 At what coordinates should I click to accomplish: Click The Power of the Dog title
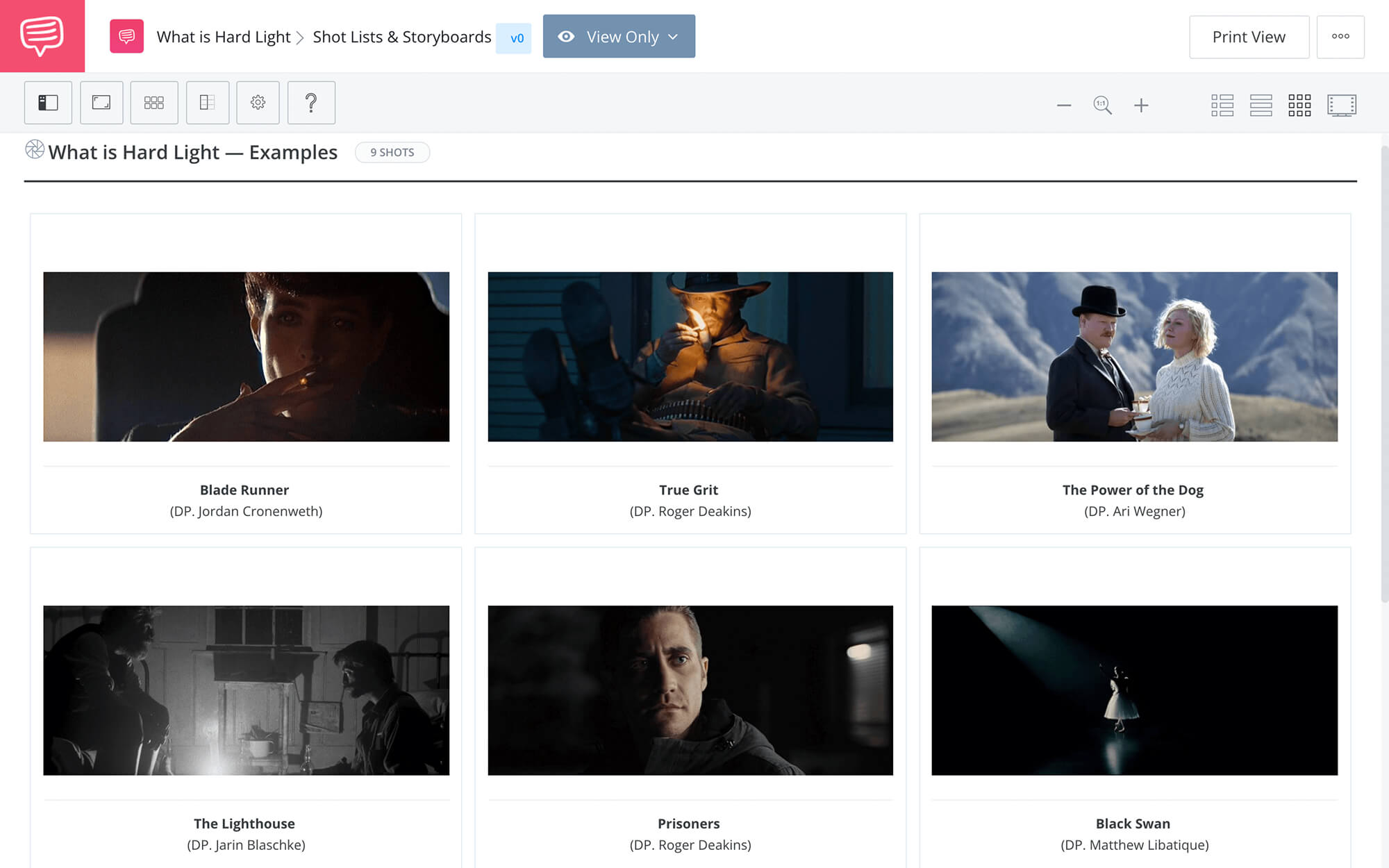click(x=1133, y=490)
